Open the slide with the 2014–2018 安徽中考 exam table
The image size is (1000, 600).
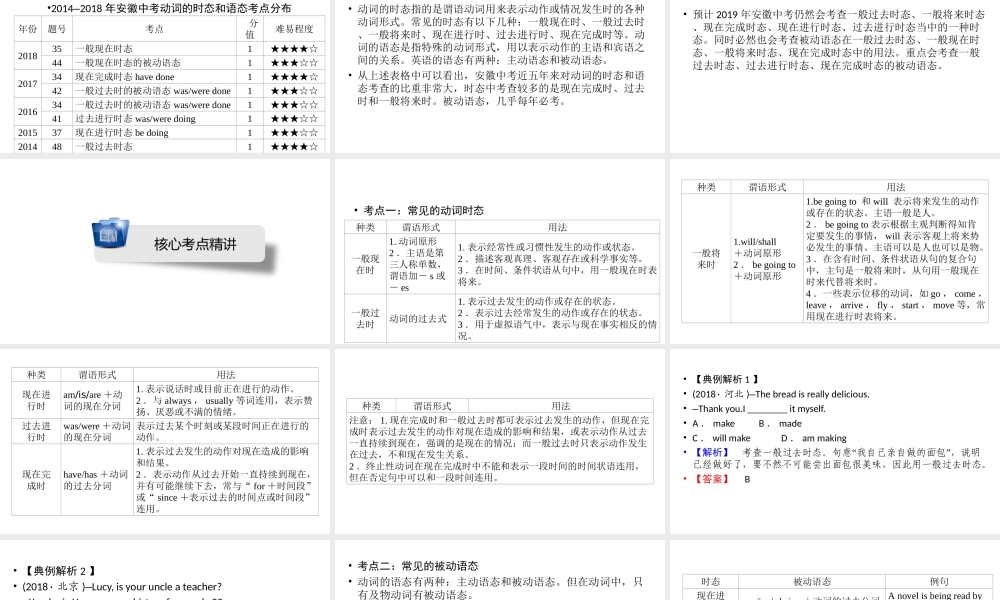click(x=165, y=77)
